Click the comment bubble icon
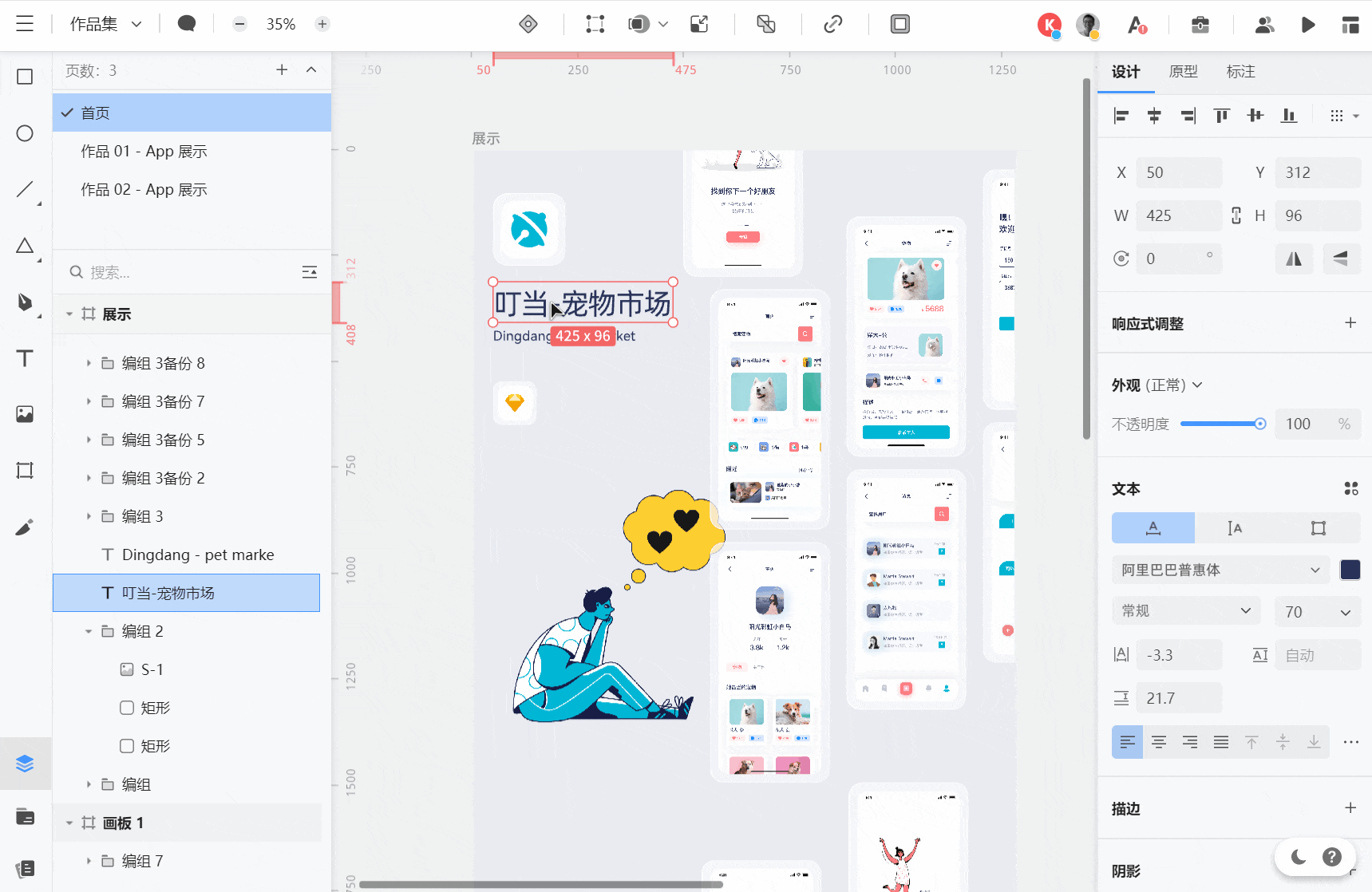Image resolution: width=1372 pixels, height=892 pixels. (187, 24)
